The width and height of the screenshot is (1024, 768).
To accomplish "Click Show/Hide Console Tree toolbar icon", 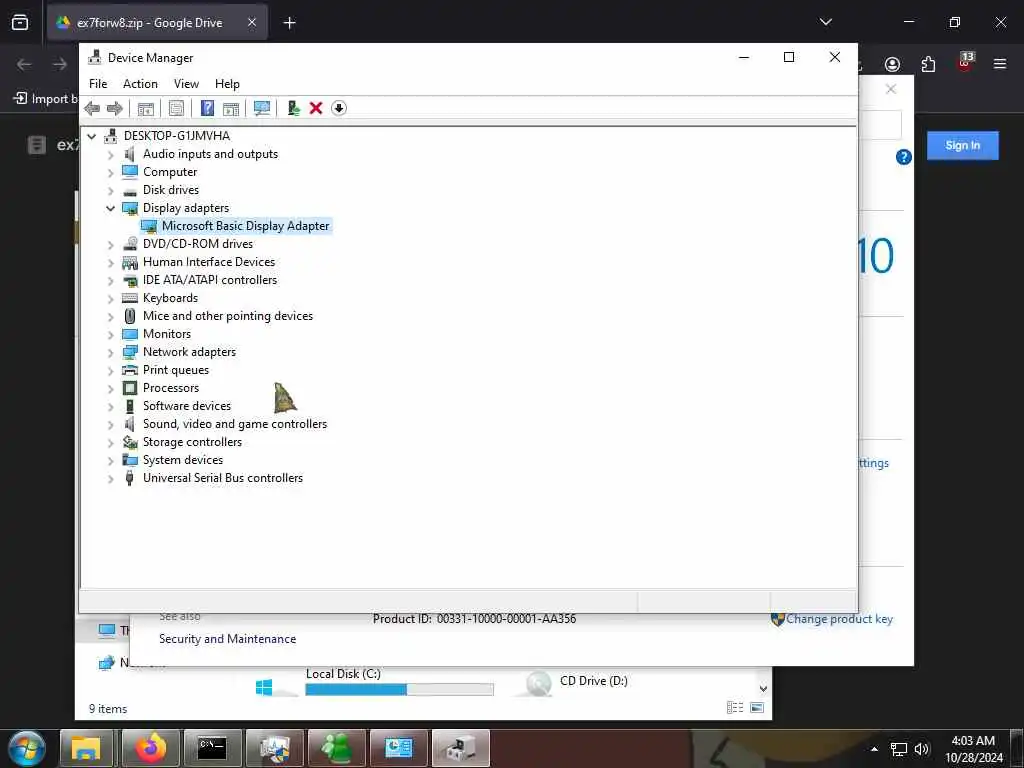I will point(146,108).
